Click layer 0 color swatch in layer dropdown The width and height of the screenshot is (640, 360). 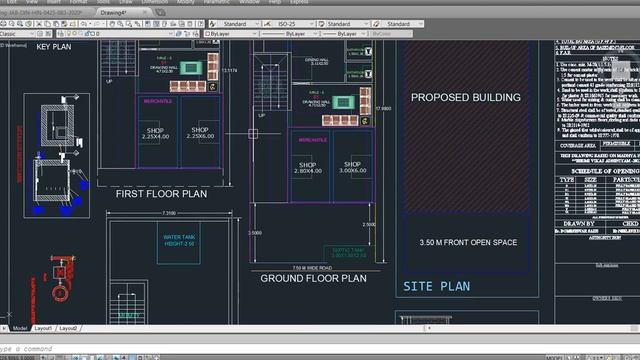(x=93, y=34)
